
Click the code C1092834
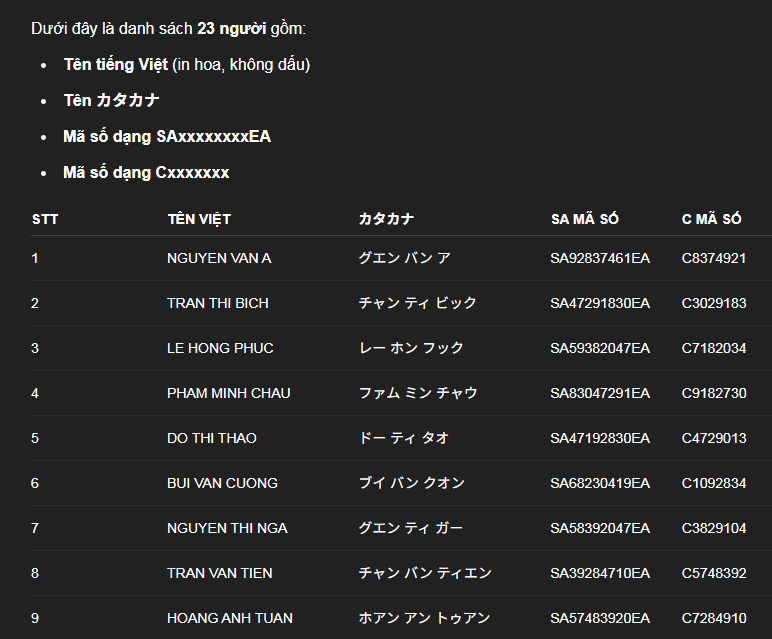pyautogui.click(x=714, y=483)
